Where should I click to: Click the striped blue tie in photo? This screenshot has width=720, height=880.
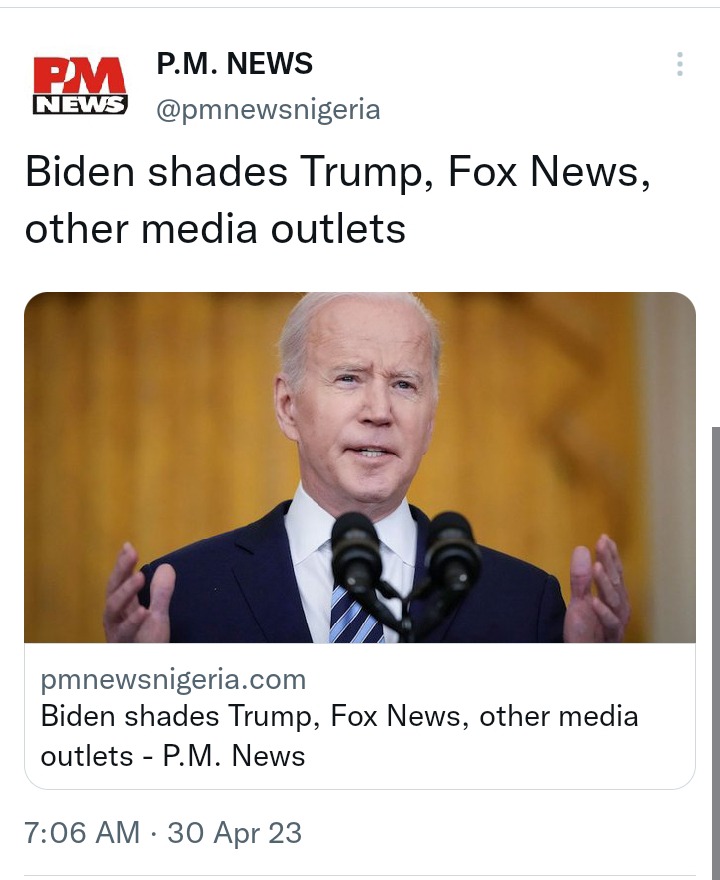pos(355,615)
